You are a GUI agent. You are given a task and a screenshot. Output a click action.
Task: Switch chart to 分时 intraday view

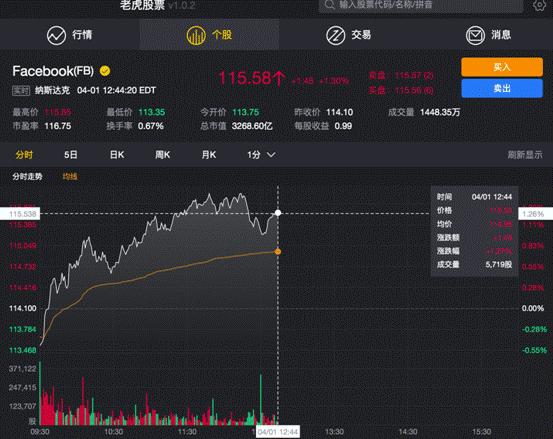point(24,155)
